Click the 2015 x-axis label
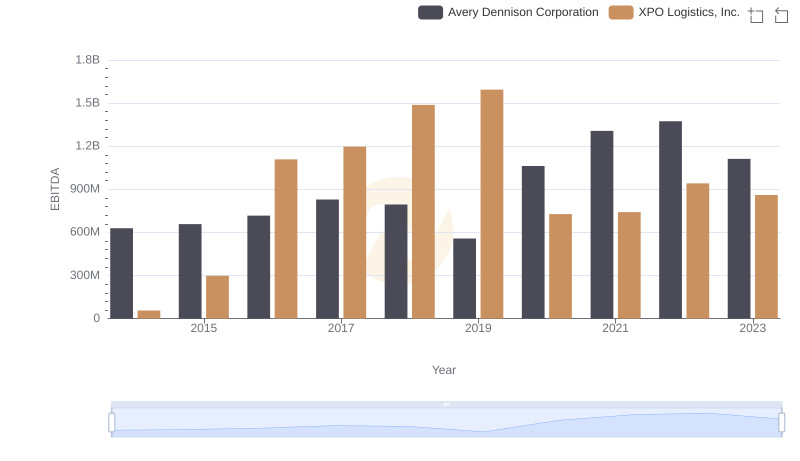This screenshot has height=461, width=800. (204, 328)
